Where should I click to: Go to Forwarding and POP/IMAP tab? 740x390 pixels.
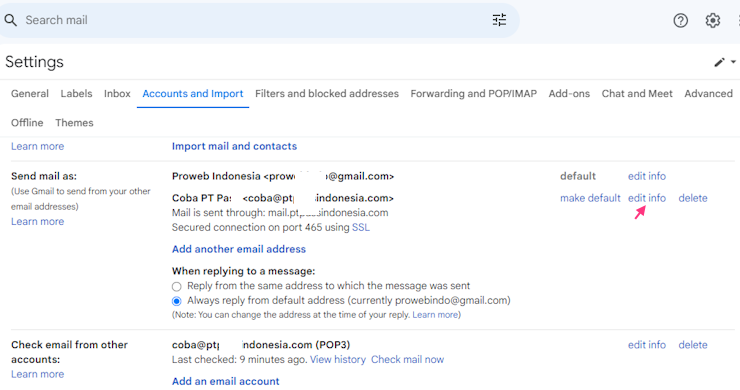[x=473, y=93]
